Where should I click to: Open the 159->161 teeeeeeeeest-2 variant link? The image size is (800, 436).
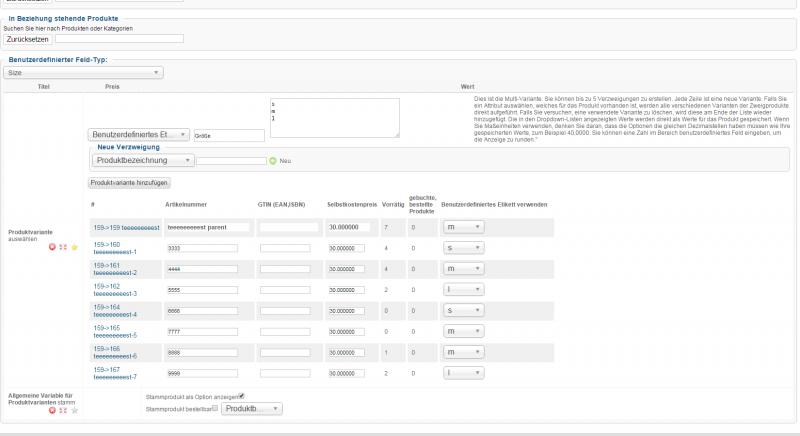115,269
